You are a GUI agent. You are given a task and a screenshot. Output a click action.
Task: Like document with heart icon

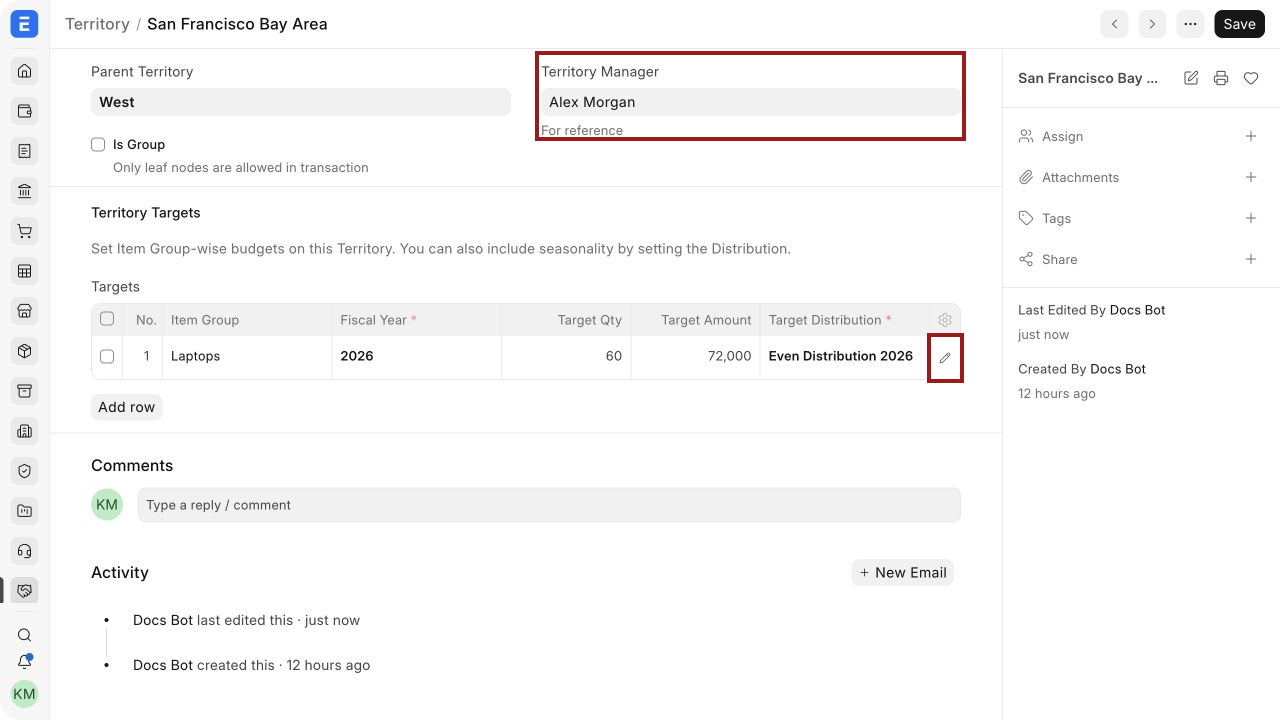1251,78
